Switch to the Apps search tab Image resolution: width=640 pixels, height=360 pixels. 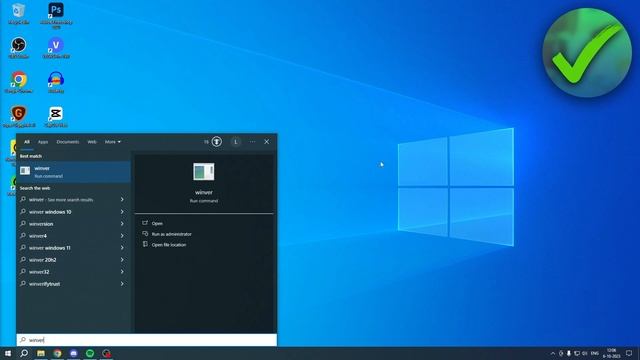pos(43,142)
